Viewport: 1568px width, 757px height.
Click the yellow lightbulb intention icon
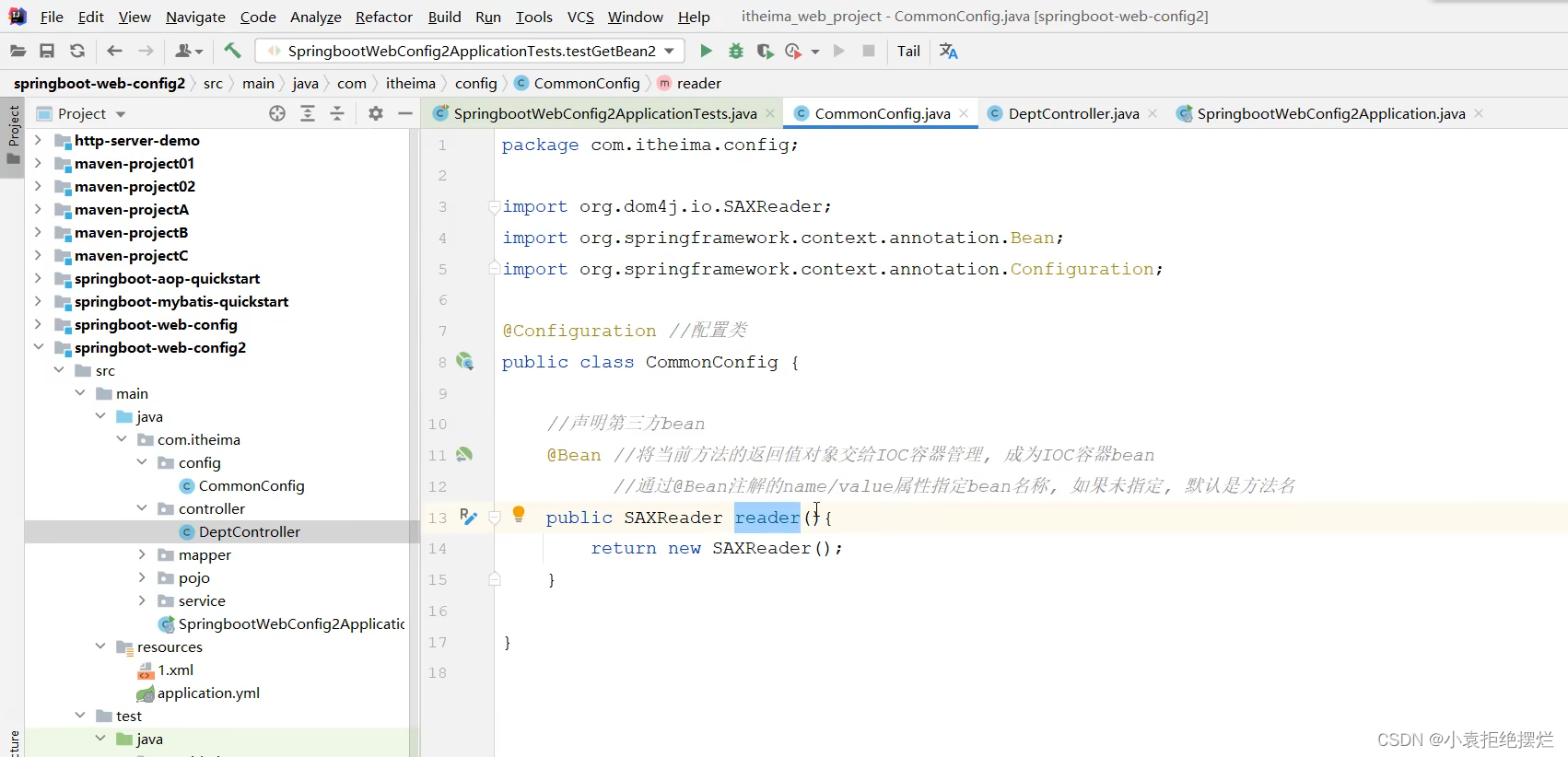pyautogui.click(x=519, y=514)
